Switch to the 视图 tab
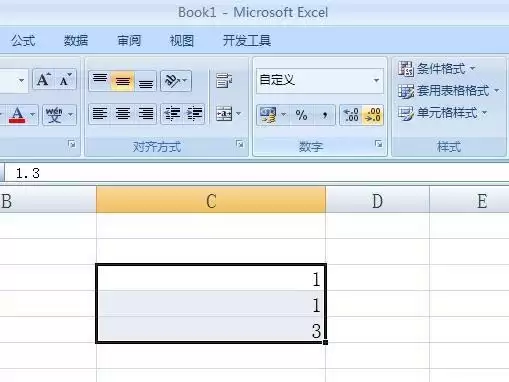This screenshot has height=382, width=509. click(x=182, y=41)
